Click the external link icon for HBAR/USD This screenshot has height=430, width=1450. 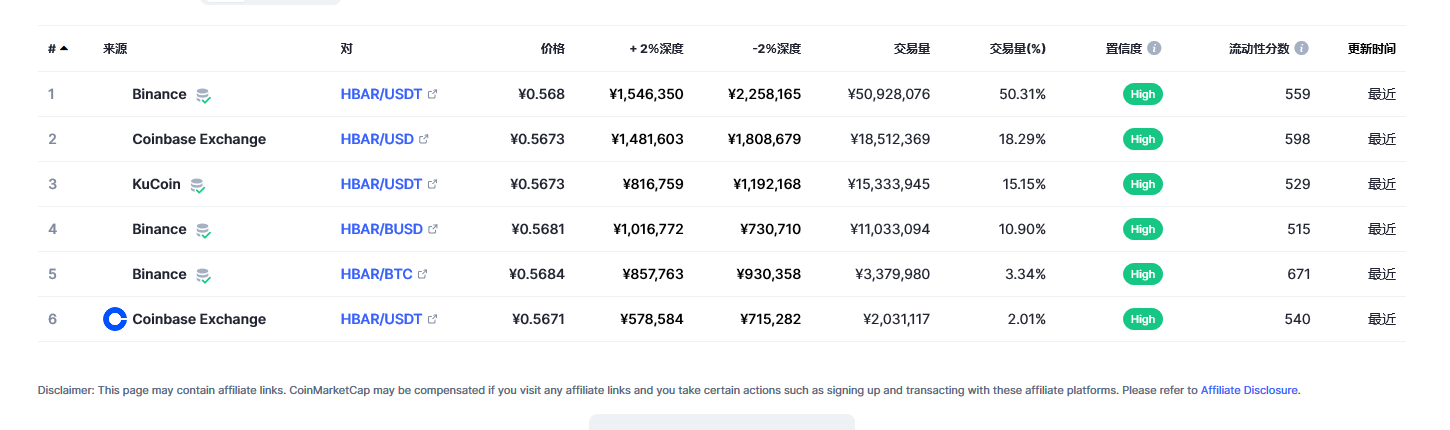424,139
